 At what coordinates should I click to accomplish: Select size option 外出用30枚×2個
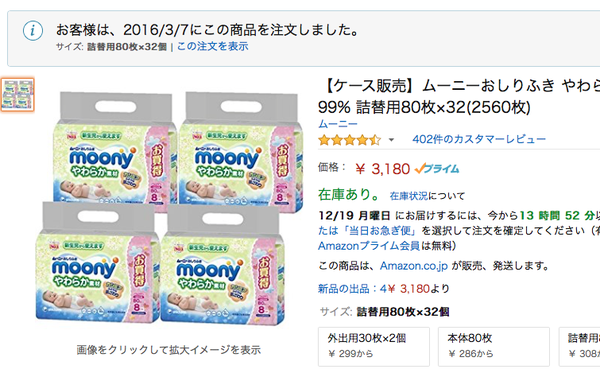[374, 347]
